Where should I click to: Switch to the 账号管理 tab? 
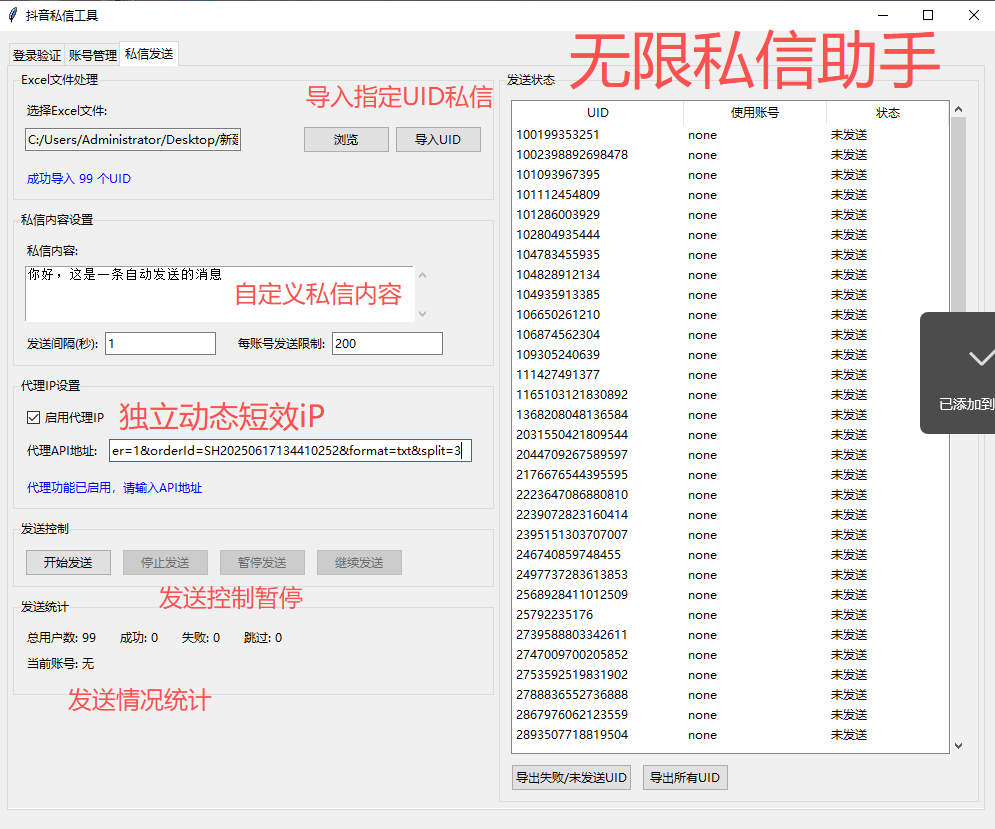pyautogui.click(x=92, y=55)
